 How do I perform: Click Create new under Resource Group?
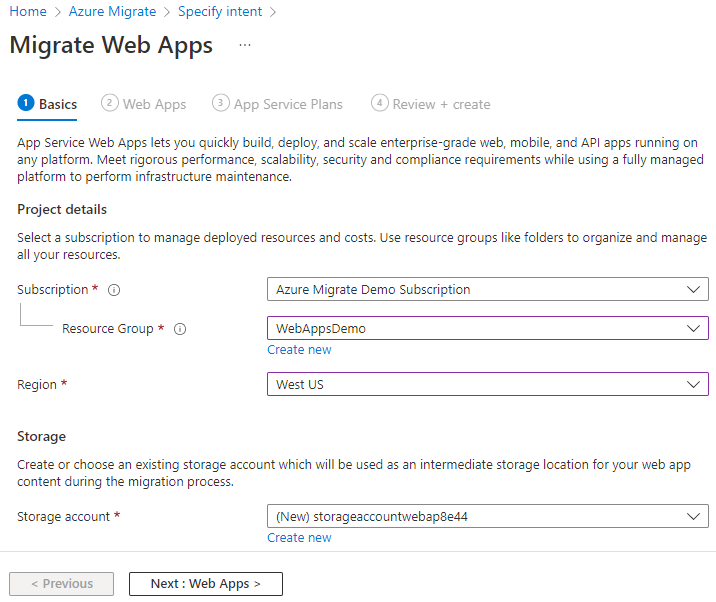(299, 350)
